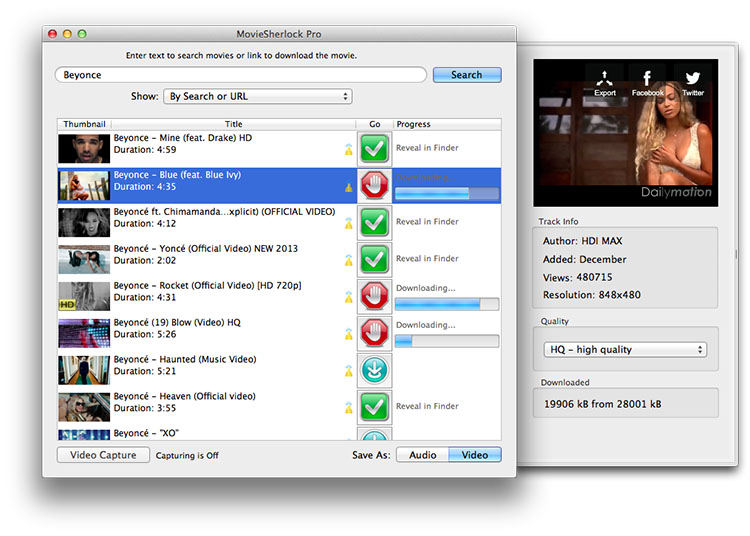Click 'Added: December' in Track Info
The width and height of the screenshot is (750, 536).
pos(585,260)
